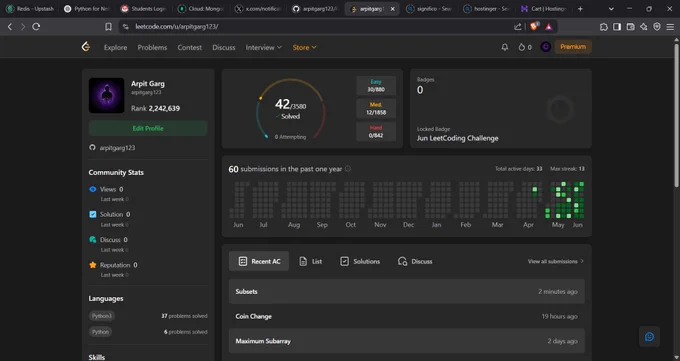This screenshot has width=680, height=361.
Task: Open the View all submissions link
Action: pyautogui.click(x=556, y=261)
